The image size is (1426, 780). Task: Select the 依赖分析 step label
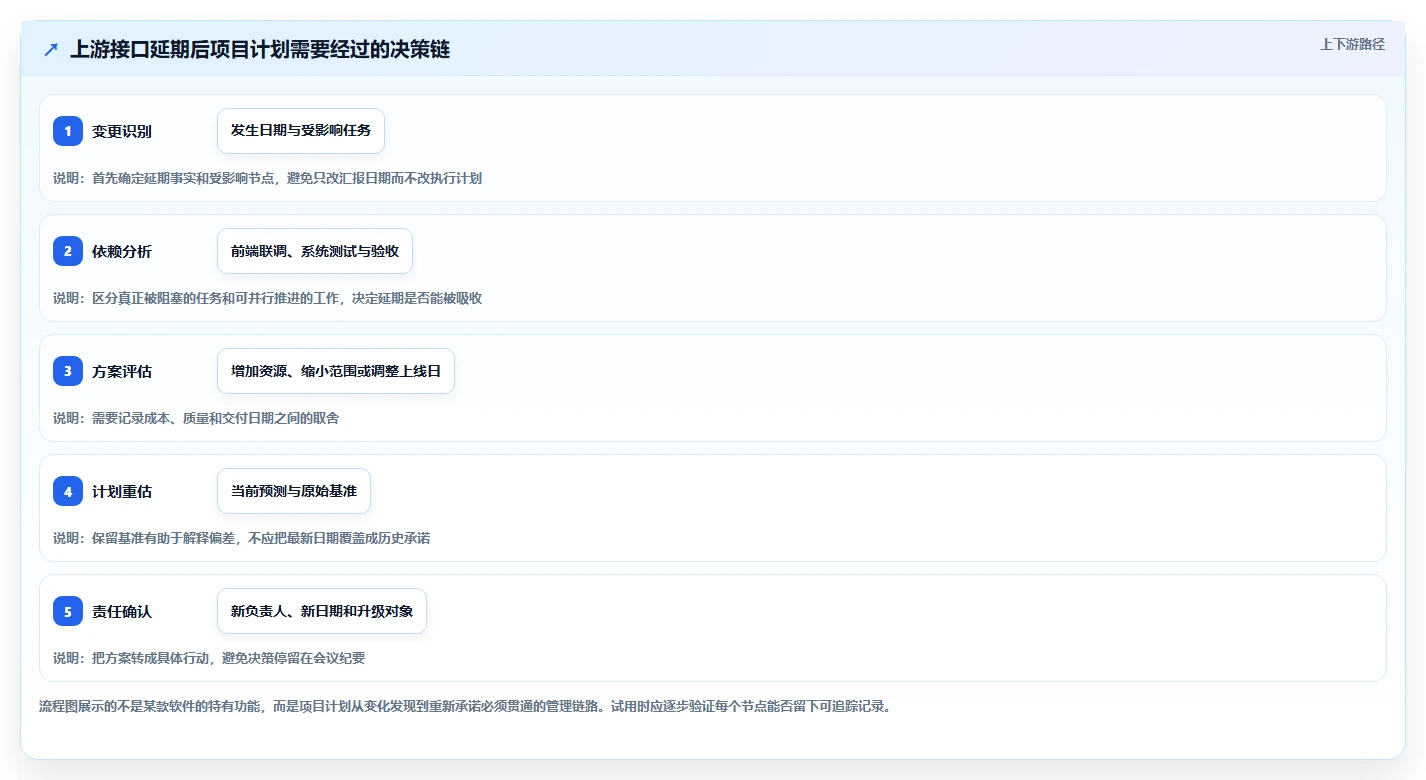point(122,251)
